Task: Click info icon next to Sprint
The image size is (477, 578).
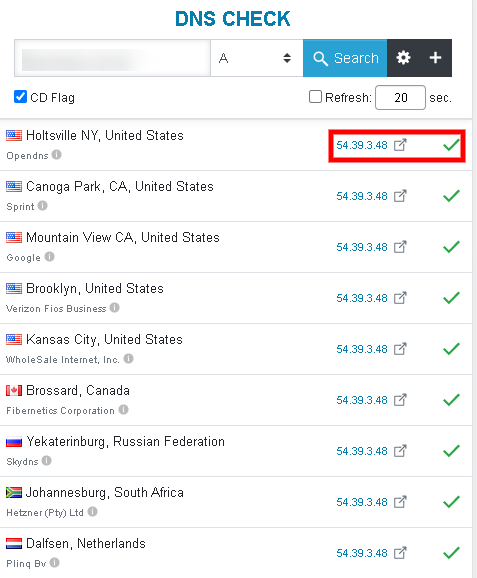Action: (43, 205)
